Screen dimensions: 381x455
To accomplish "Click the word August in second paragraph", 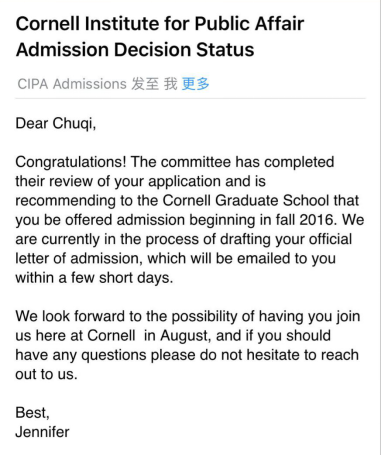I will click(x=185, y=336).
